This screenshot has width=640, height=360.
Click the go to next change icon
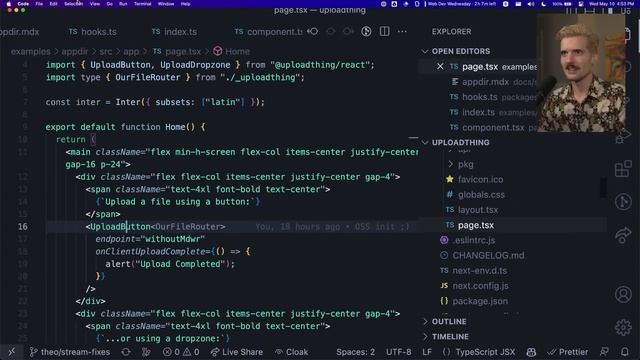[x=348, y=31]
